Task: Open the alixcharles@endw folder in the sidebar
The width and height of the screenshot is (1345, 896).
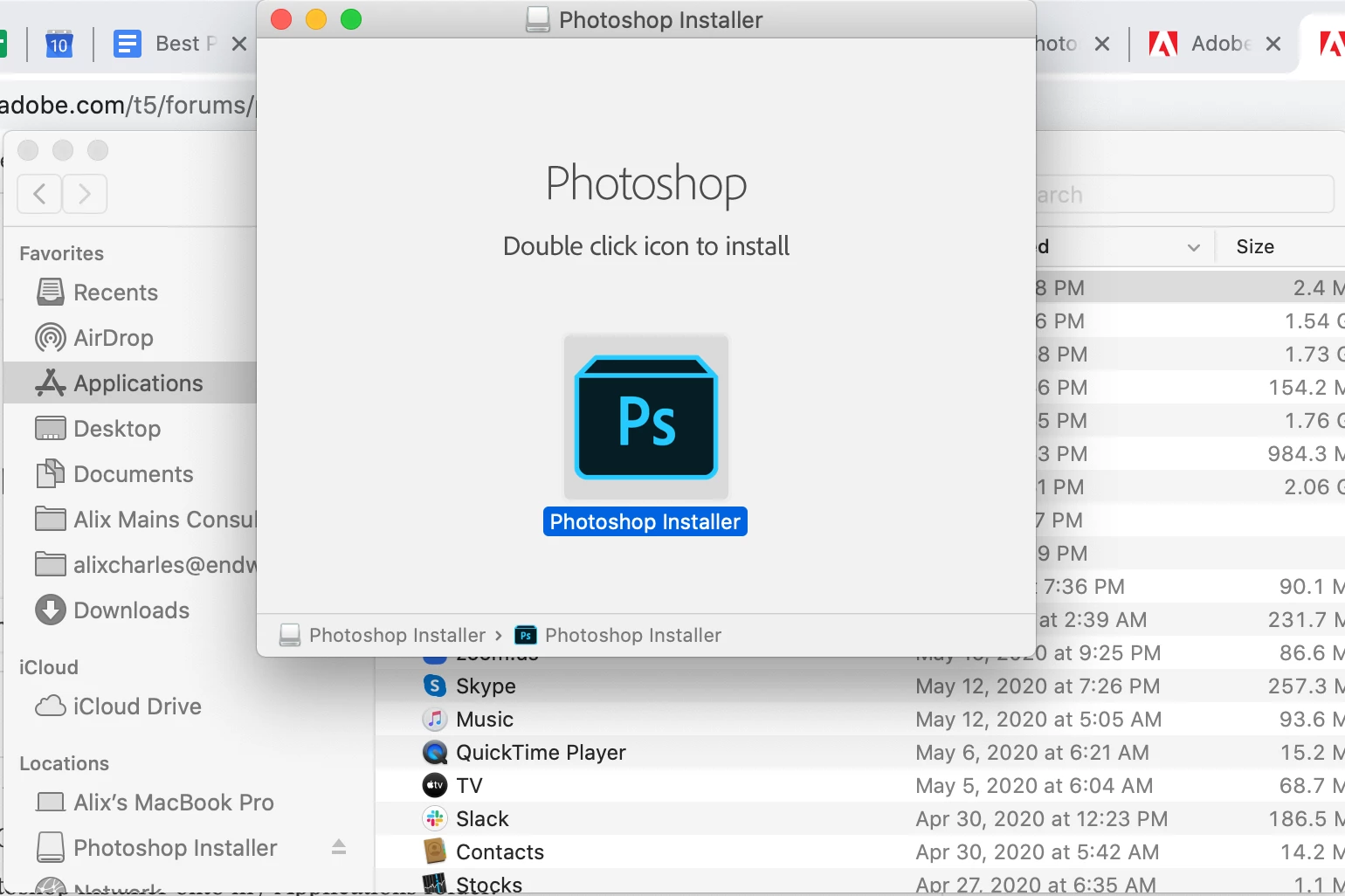Action: click(145, 564)
